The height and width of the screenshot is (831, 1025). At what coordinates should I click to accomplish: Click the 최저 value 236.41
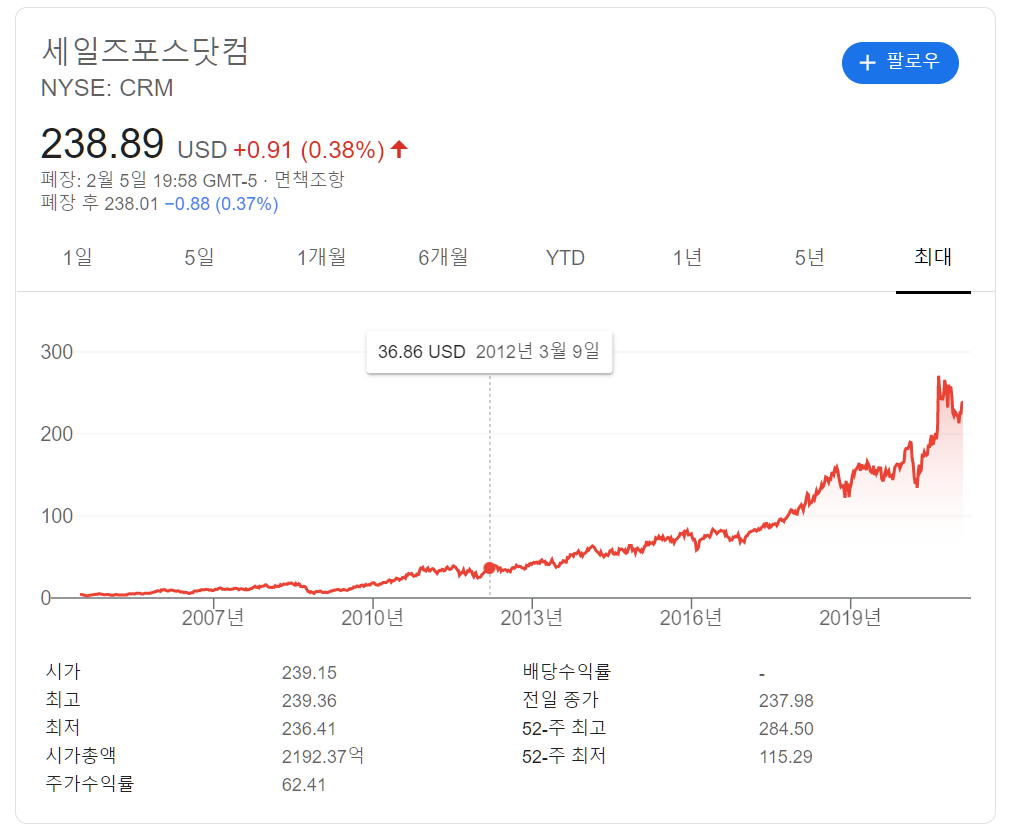309,729
